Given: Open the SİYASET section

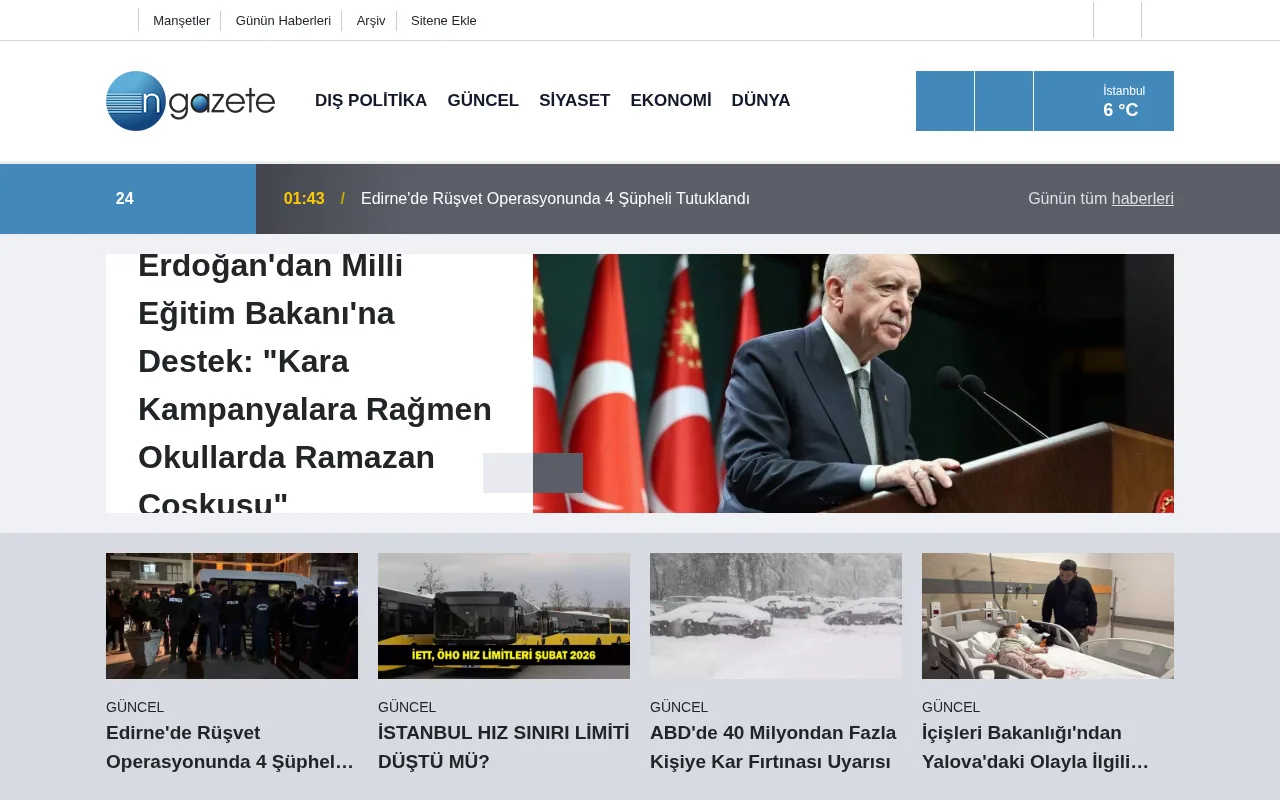Looking at the screenshot, I should coord(574,100).
